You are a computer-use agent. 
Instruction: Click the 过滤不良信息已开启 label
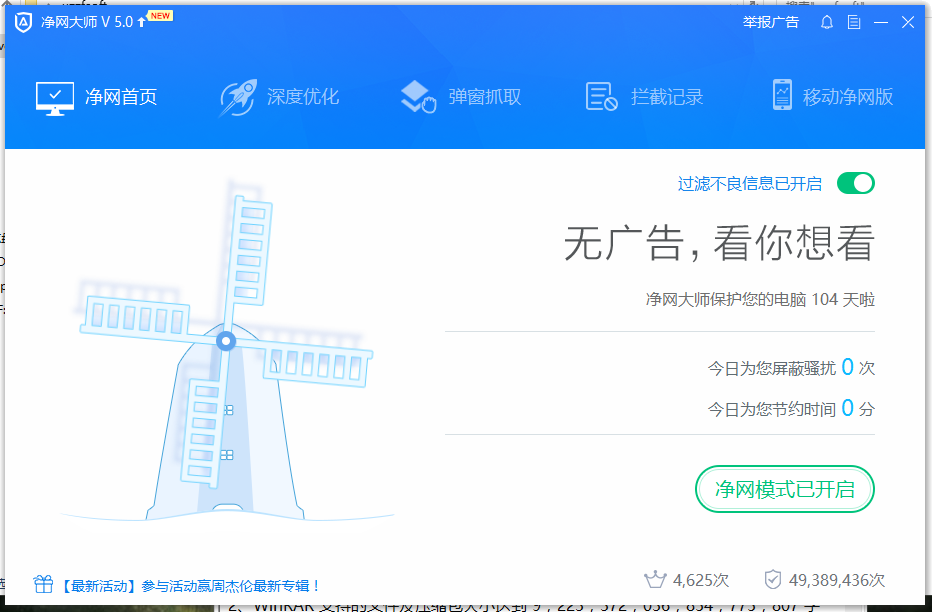(750, 184)
